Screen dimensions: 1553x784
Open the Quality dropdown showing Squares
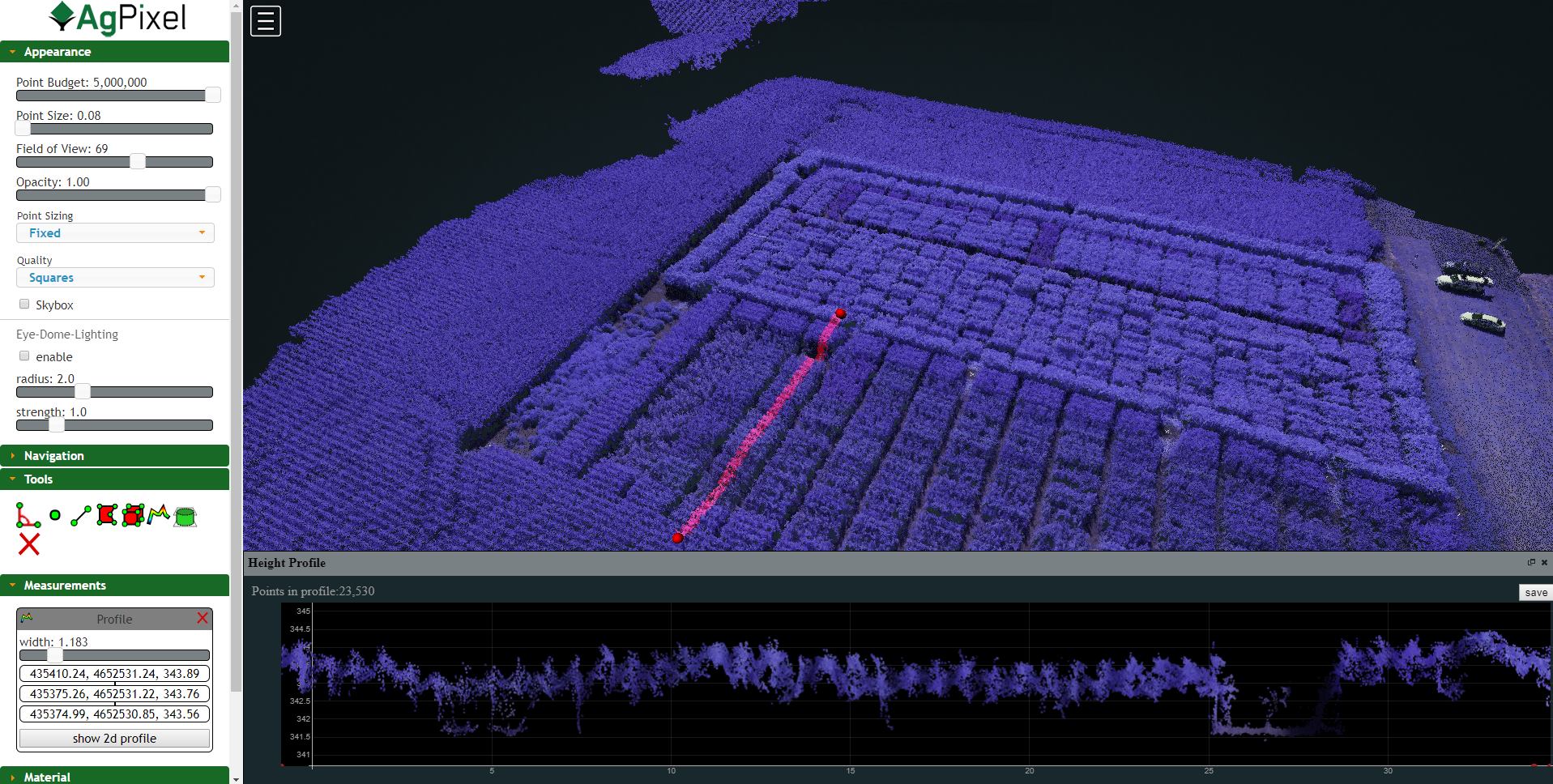(115, 278)
